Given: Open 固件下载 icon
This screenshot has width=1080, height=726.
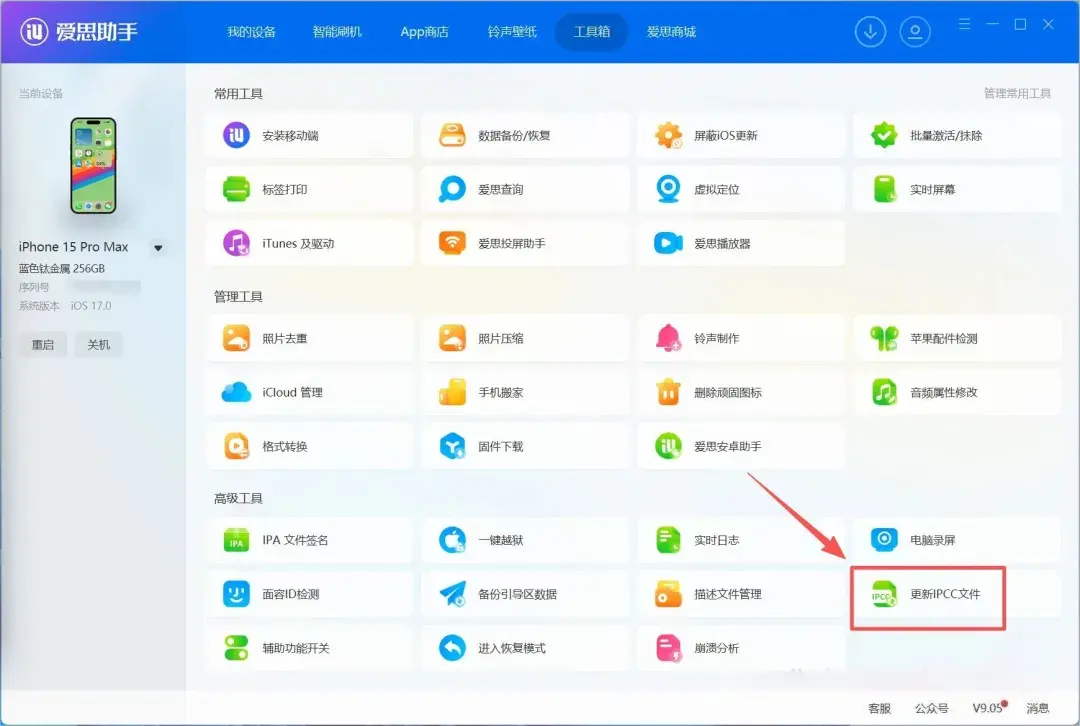Looking at the screenshot, I should (x=453, y=446).
